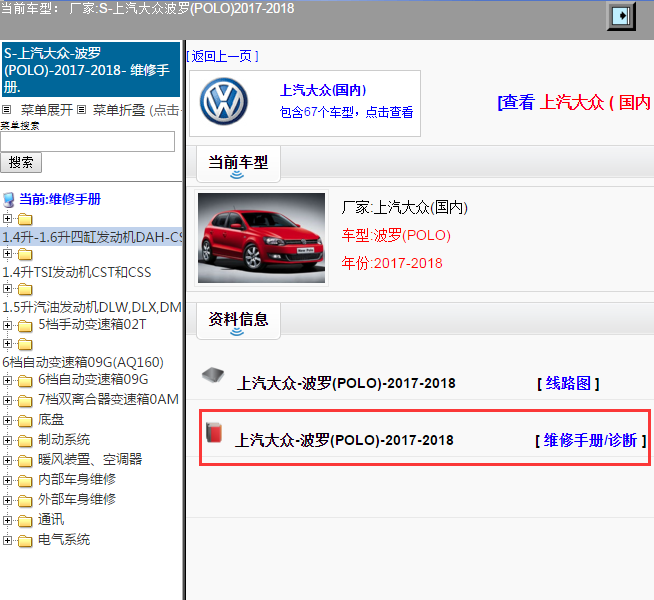Click folder icon above 1.4升TSI发动机CST和CSS
Screen dimensions: 654x600
[x=25, y=254]
